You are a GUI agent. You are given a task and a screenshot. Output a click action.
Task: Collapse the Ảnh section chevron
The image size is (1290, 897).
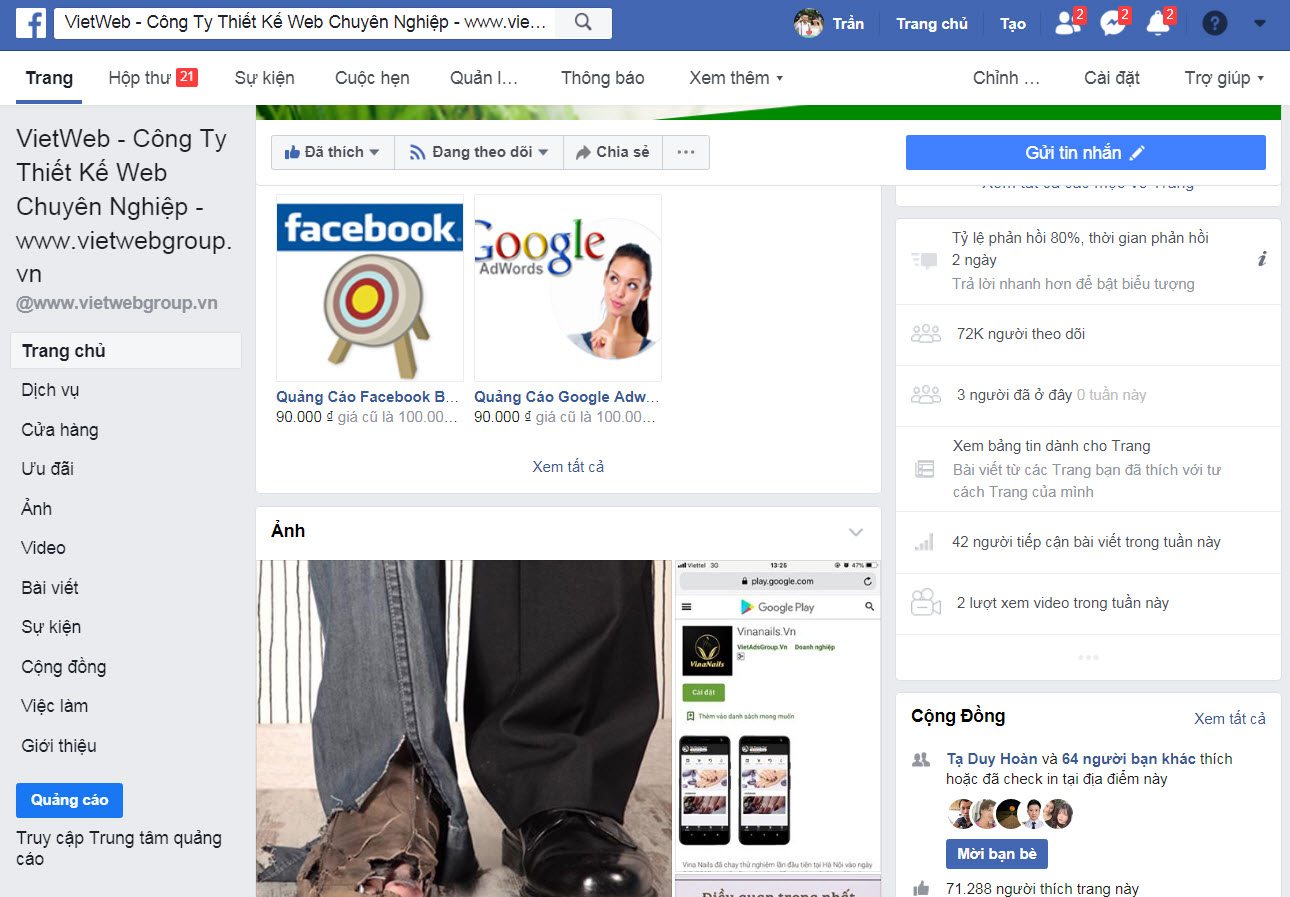tap(855, 532)
